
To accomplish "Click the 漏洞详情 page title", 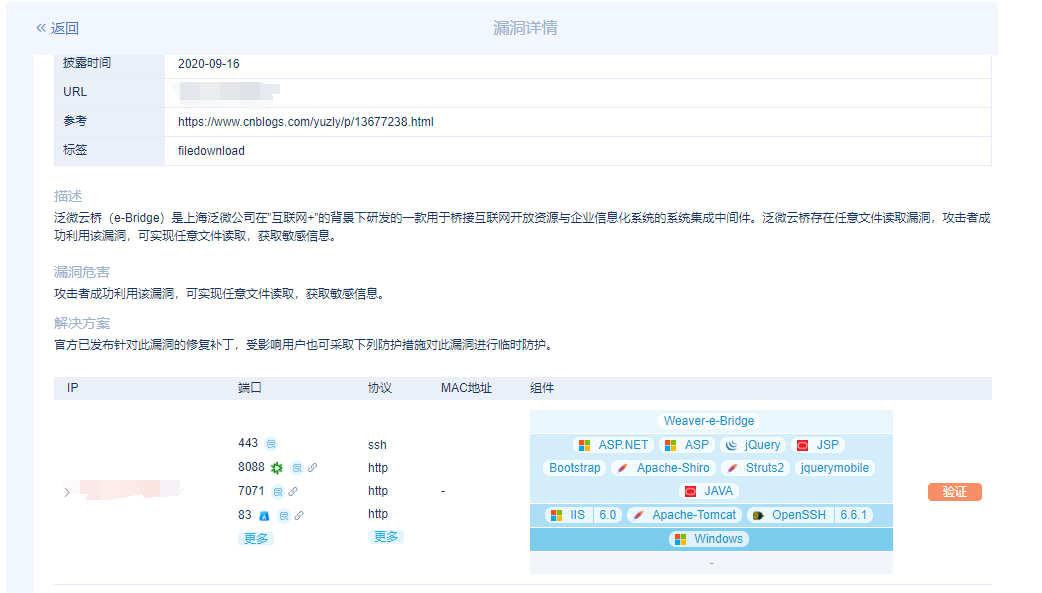I will 525,28.
